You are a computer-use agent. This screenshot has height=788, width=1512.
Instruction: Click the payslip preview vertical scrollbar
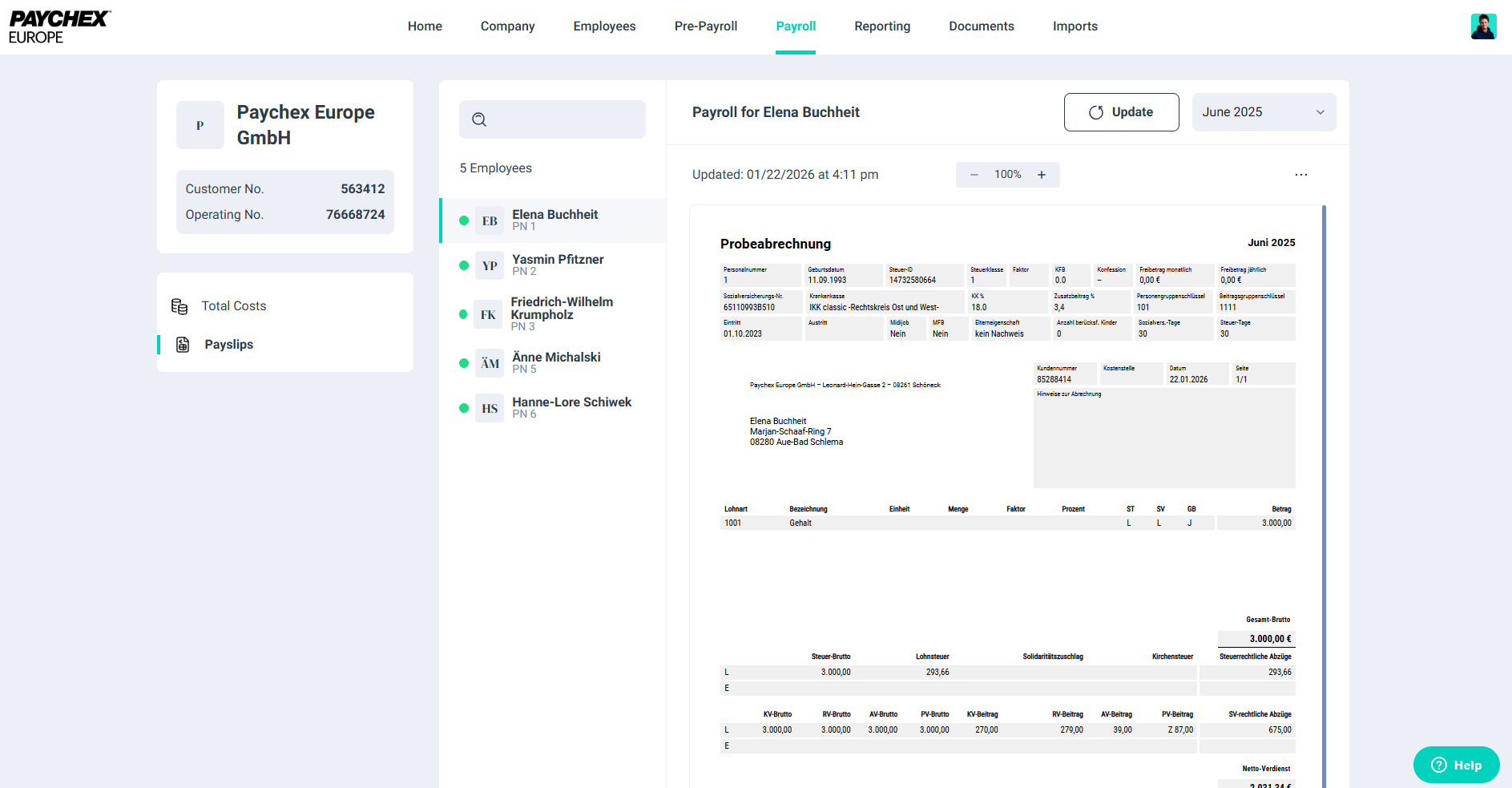pyautogui.click(x=1324, y=481)
